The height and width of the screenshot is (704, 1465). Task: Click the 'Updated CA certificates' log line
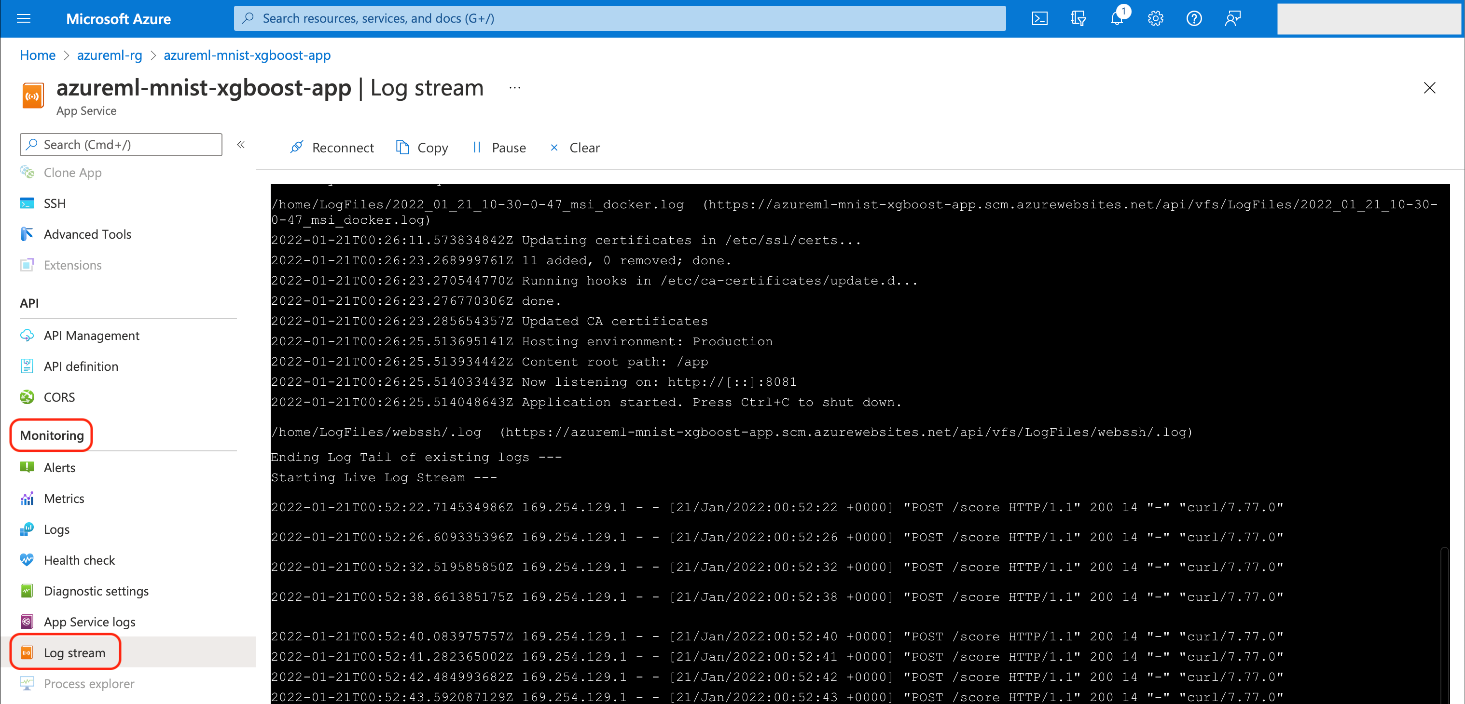coord(489,321)
